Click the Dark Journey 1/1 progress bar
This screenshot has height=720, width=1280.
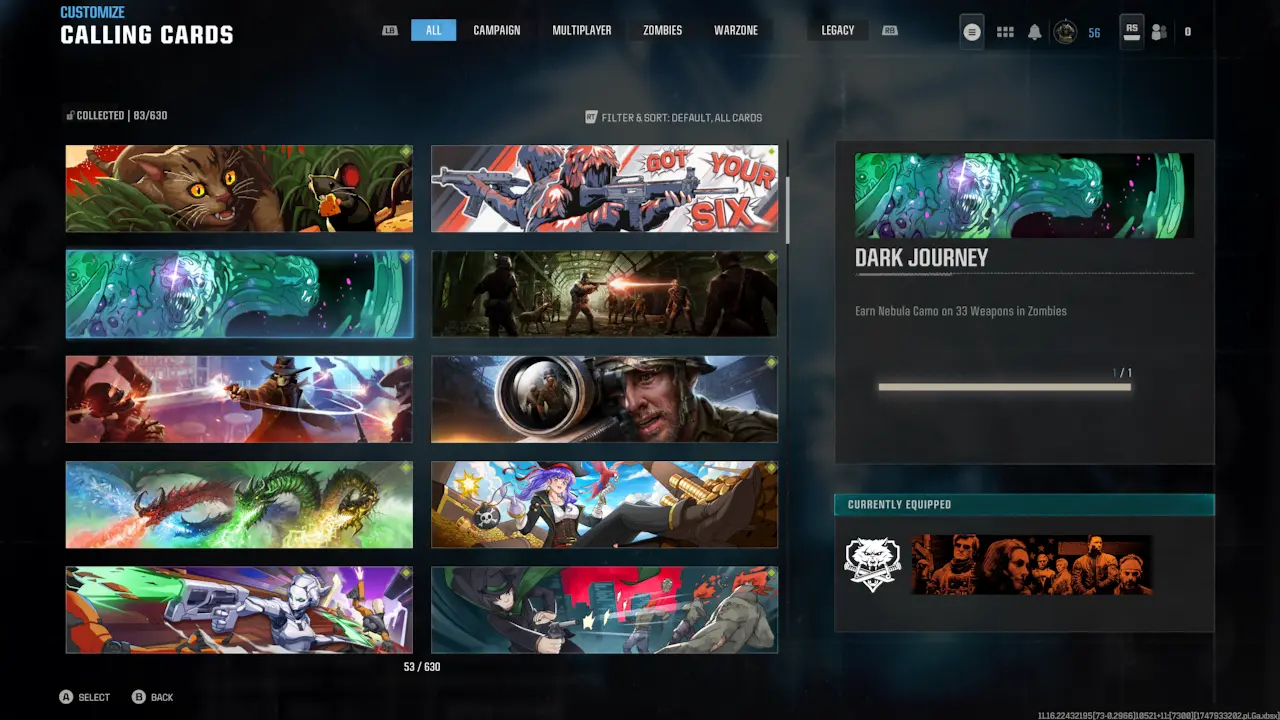[1004, 387]
